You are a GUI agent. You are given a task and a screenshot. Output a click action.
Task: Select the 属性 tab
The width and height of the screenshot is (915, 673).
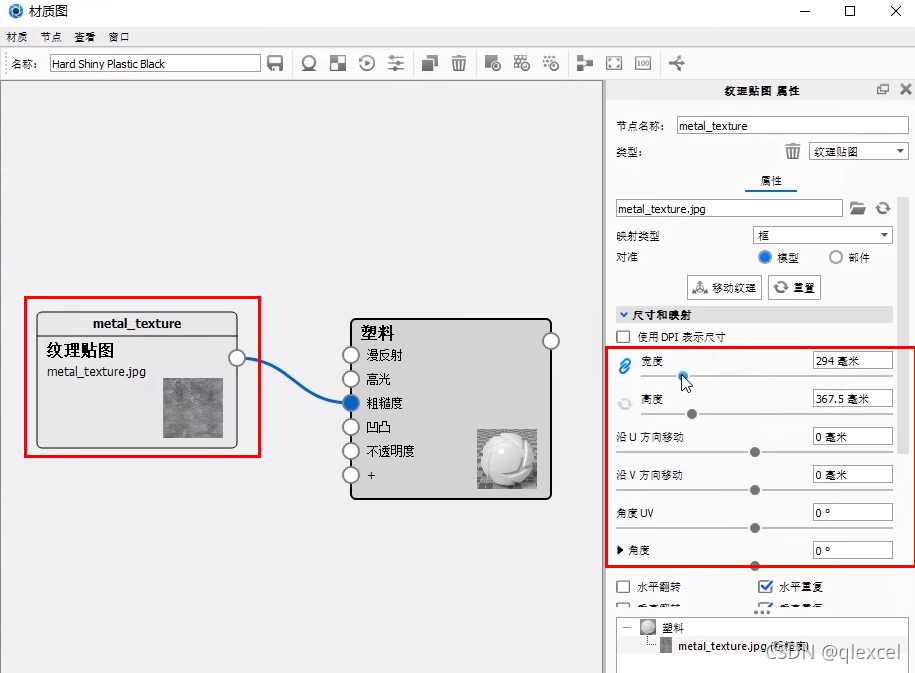[771, 181]
